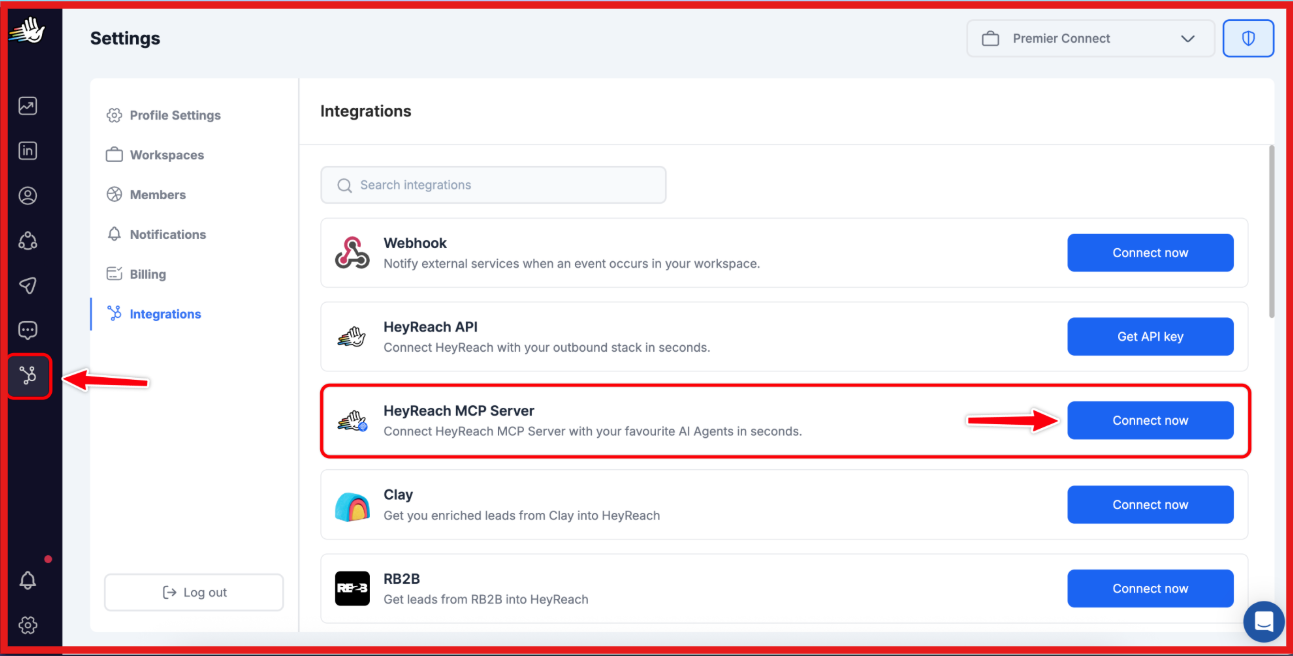This screenshot has width=1293, height=656.
Task: Click 'Notify external services' Webhook description
Action: (572, 264)
